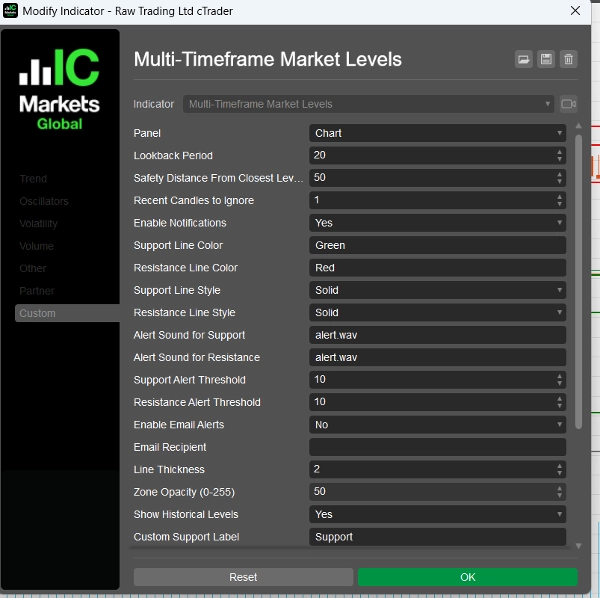Click the scrollbar down arrow
This screenshot has height=598, width=600.
578,546
